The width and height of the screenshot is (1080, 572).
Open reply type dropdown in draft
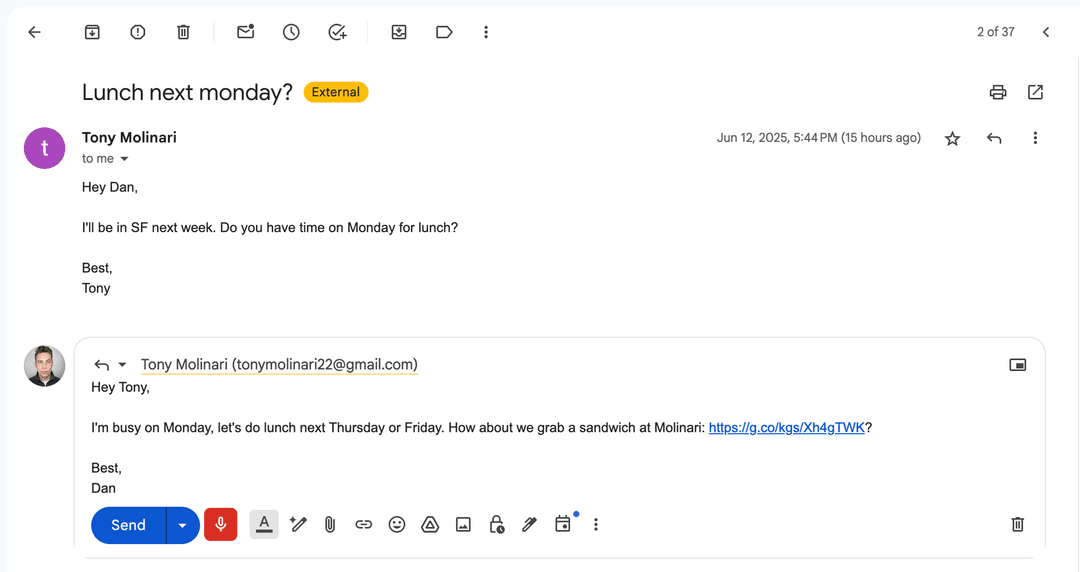coord(123,365)
